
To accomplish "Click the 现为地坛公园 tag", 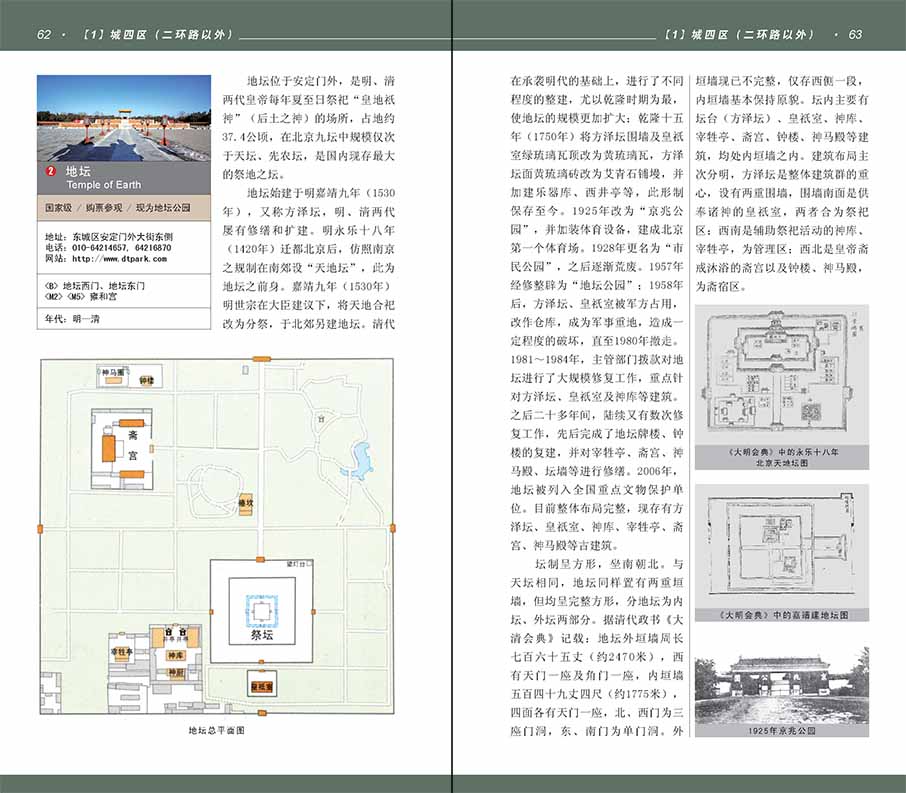I will pyautogui.click(x=163, y=207).
